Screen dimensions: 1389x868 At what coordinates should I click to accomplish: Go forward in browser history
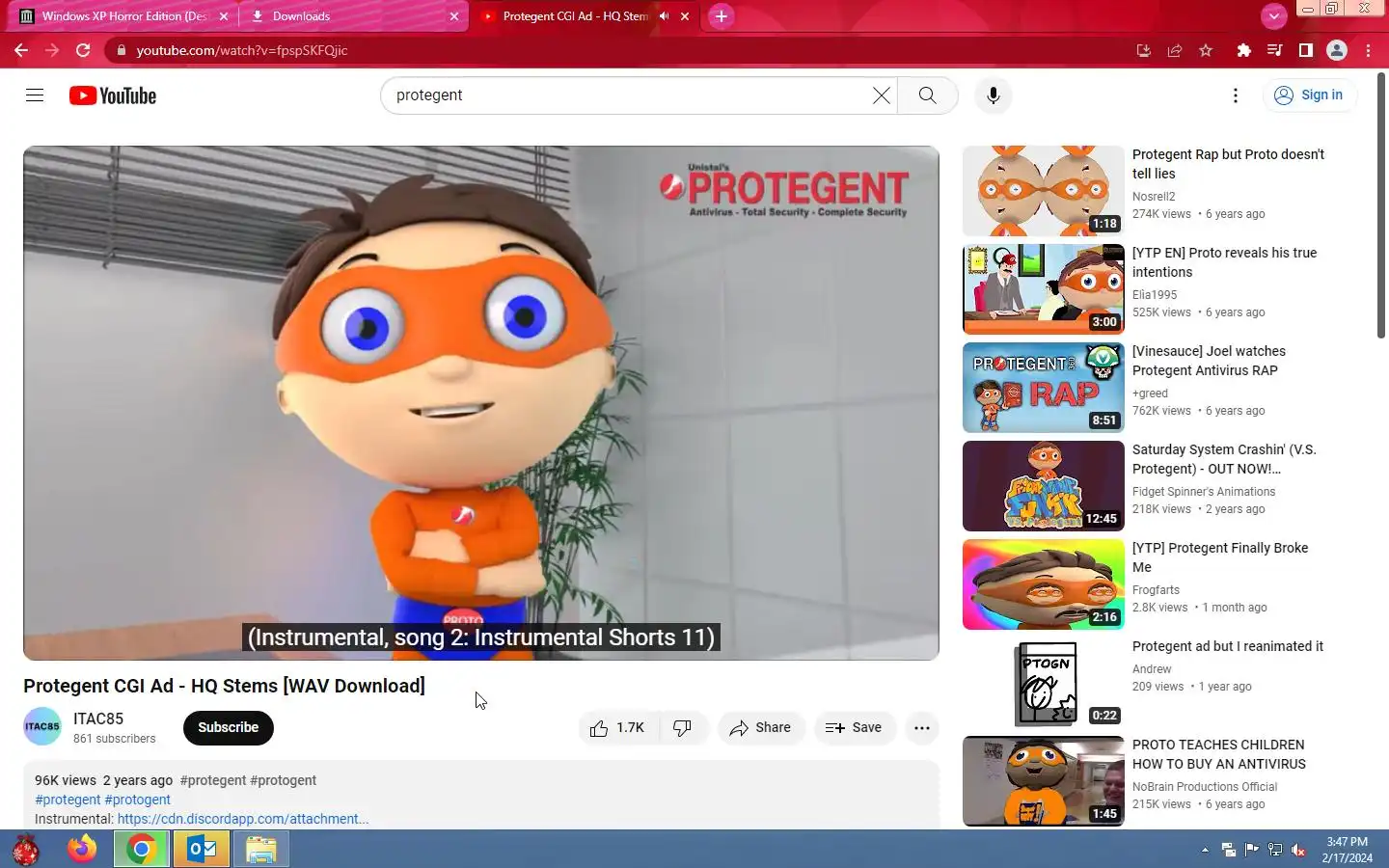point(52,50)
